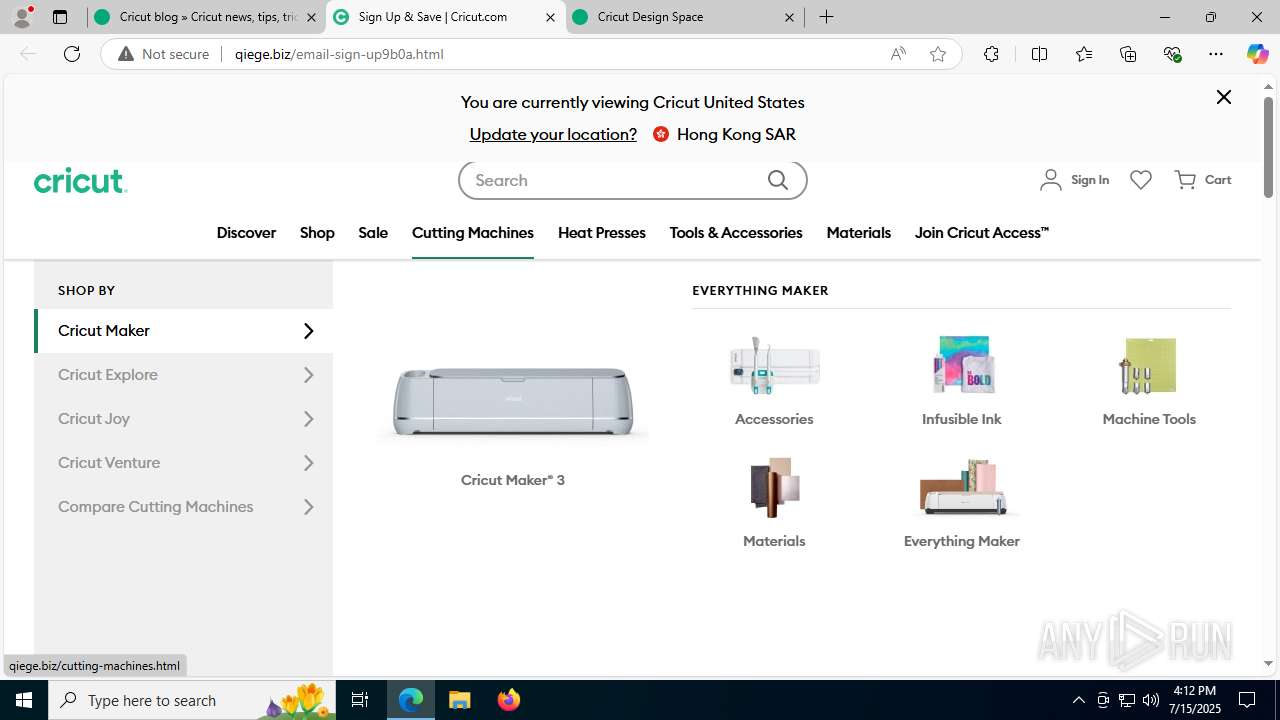The image size is (1280, 720).
Task: Open volume control in system tray
Action: click(1150, 700)
